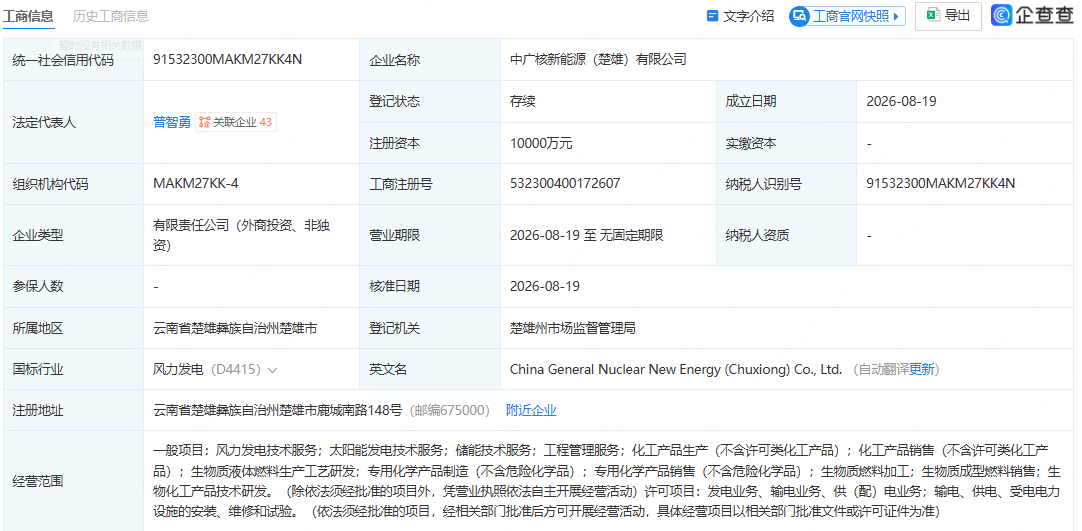Click the Excel icon on 导出
The width and height of the screenshot is (1082, 531).
933,15
